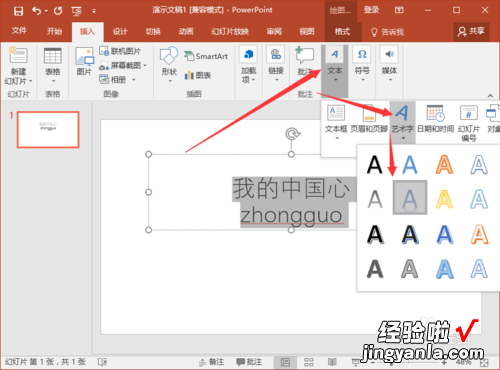Switch to the 设计 tab
Screen dimensions: 500x370
pyautogui.click(x=120, y=32)
